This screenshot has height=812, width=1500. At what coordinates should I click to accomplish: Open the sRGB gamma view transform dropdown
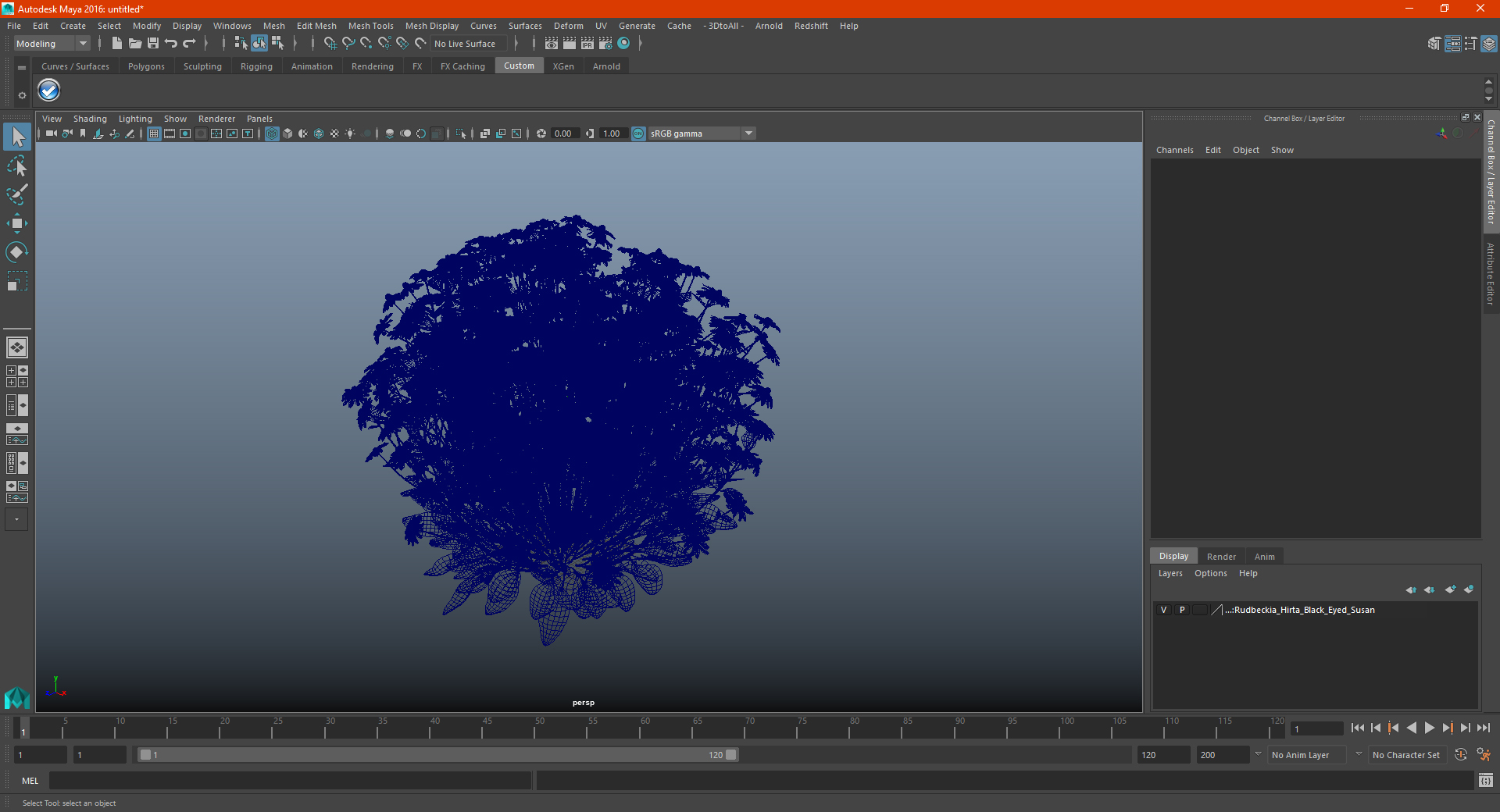(x=702, y=134)
